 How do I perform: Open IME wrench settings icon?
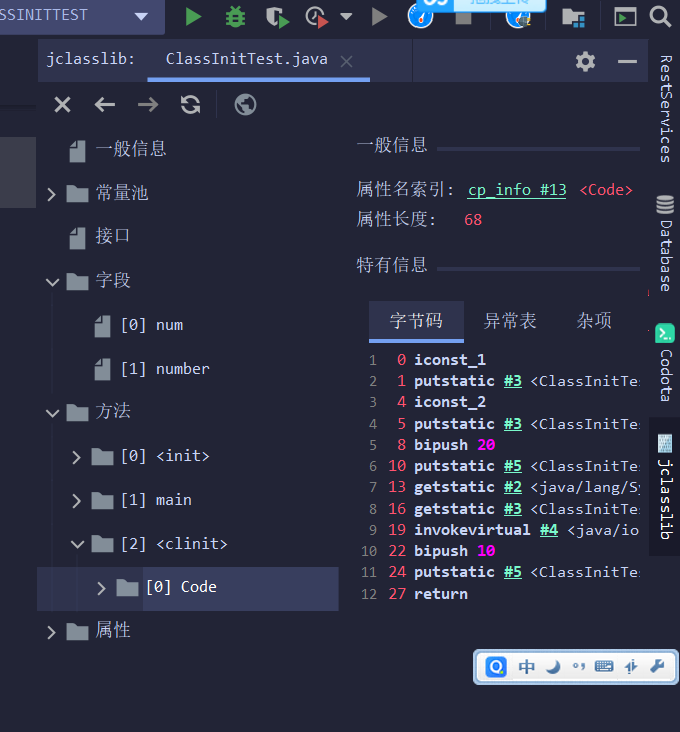[657, 666]
